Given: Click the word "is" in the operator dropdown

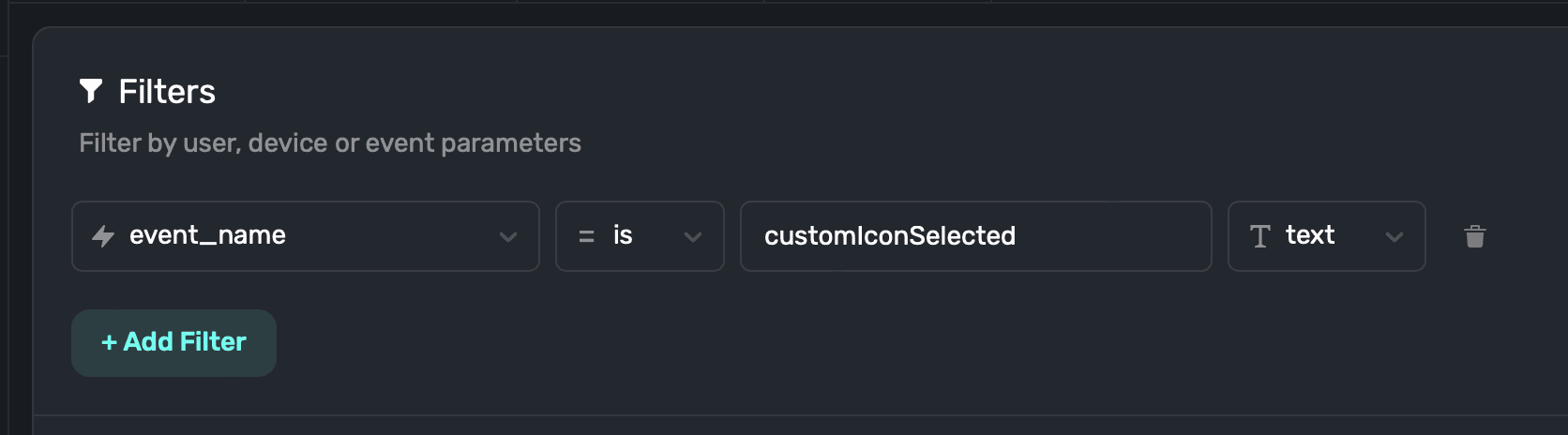Looking at the screenshot, I should 623,235.
